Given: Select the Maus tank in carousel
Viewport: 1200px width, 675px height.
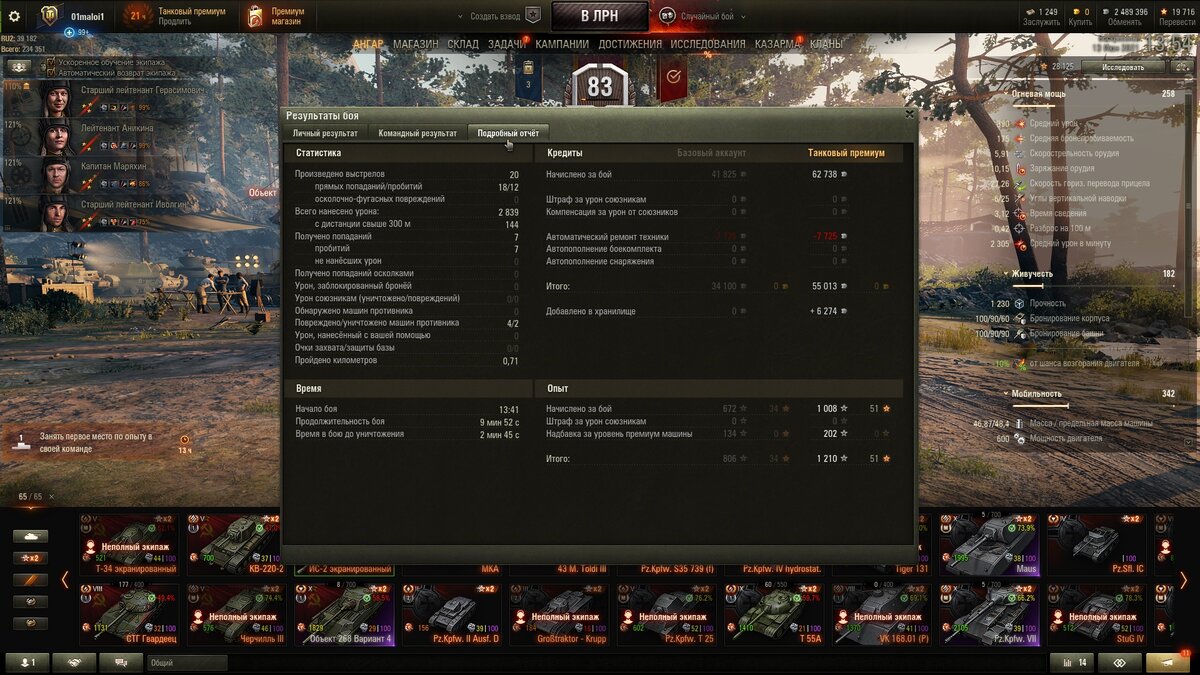Looking at the screenshot, I should pyautogui.click(x=988, y=544).
